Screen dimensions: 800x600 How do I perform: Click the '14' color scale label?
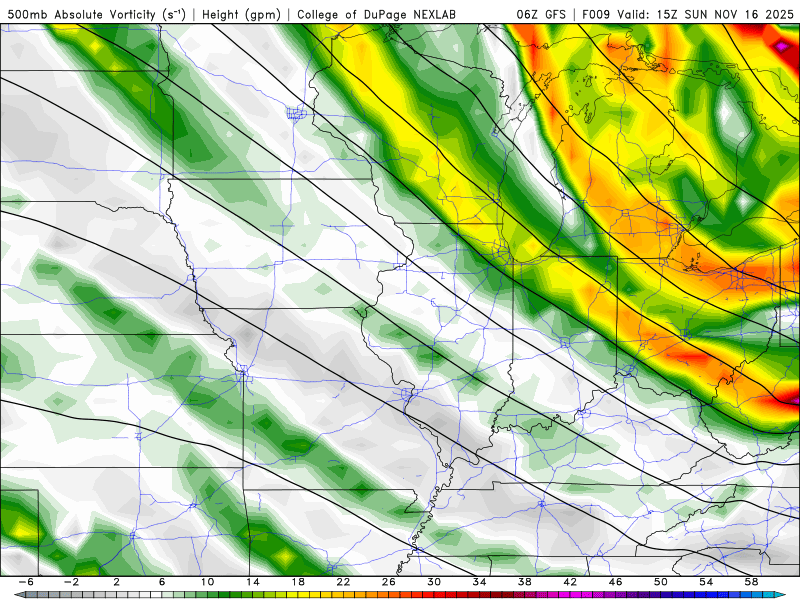coord(253,582)
